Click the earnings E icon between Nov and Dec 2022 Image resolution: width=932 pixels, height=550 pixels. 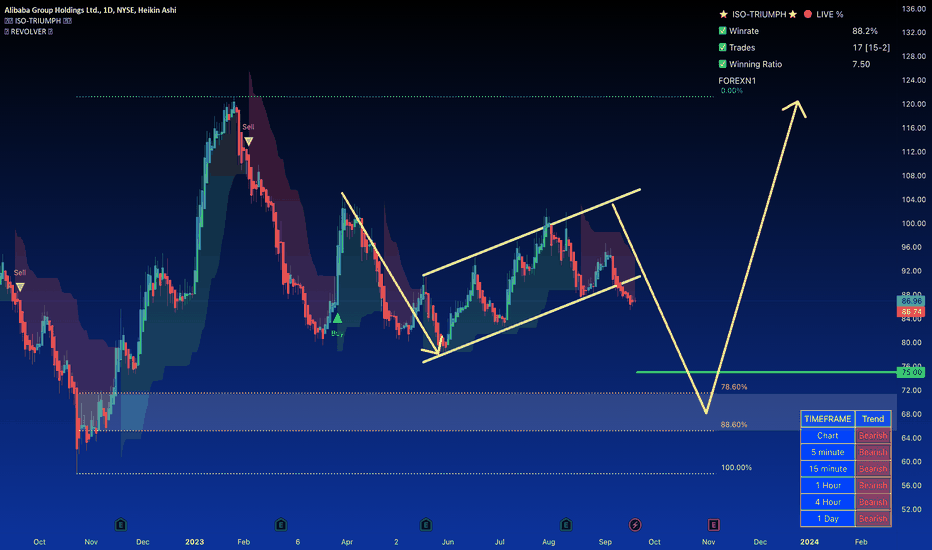tap(121, 524)
